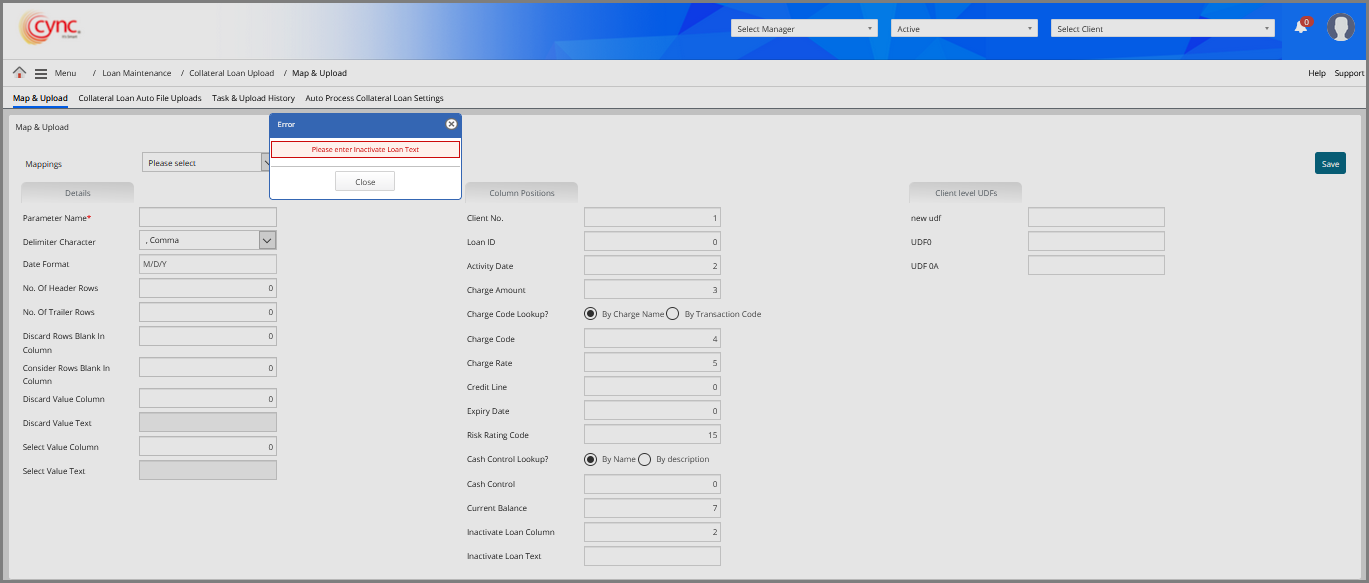
Task: Open the user profile avatar
Action: [x=1340, y=28]
